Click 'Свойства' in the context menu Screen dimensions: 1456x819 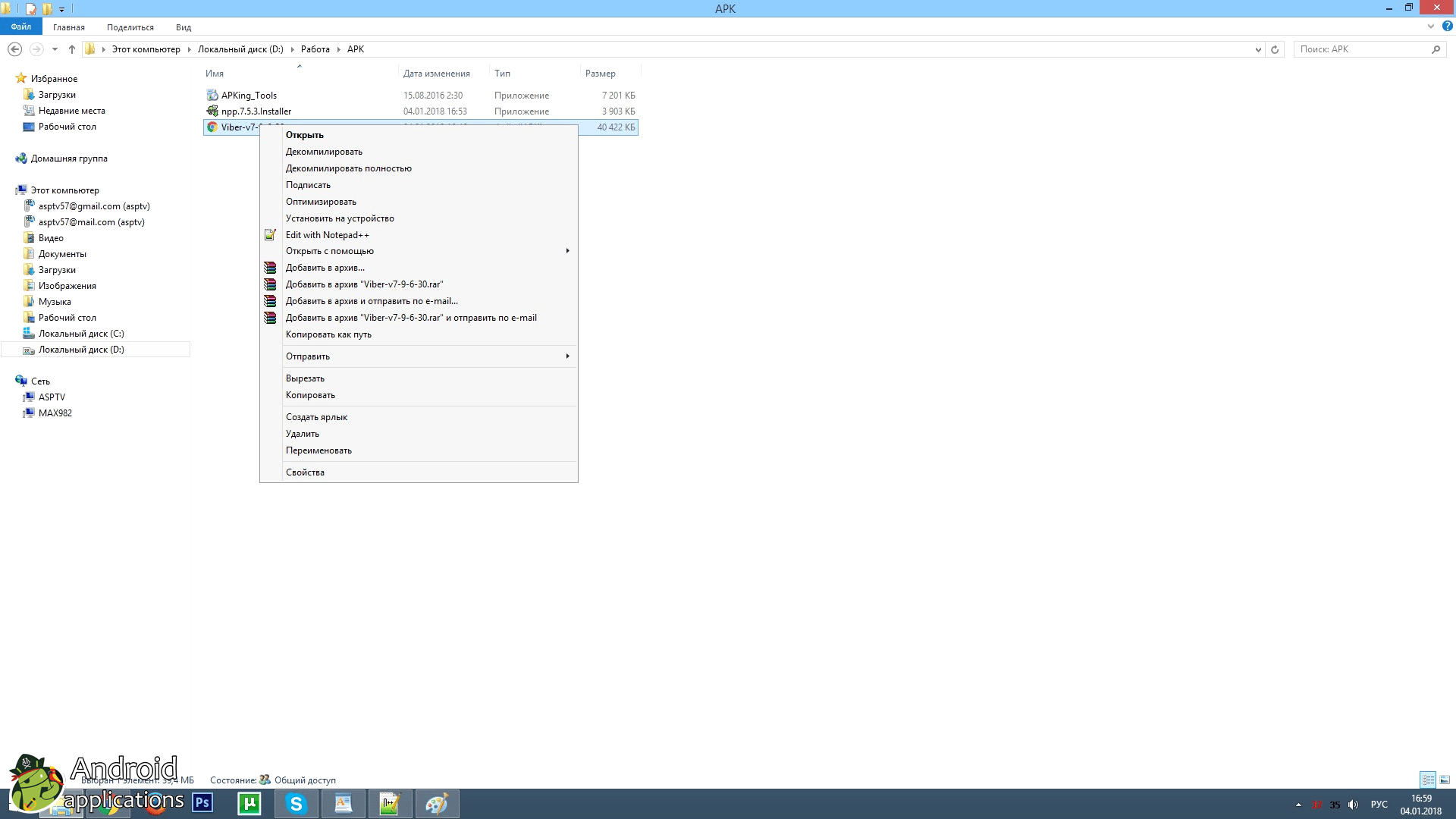pyautogui.click(x=305, y=472)
